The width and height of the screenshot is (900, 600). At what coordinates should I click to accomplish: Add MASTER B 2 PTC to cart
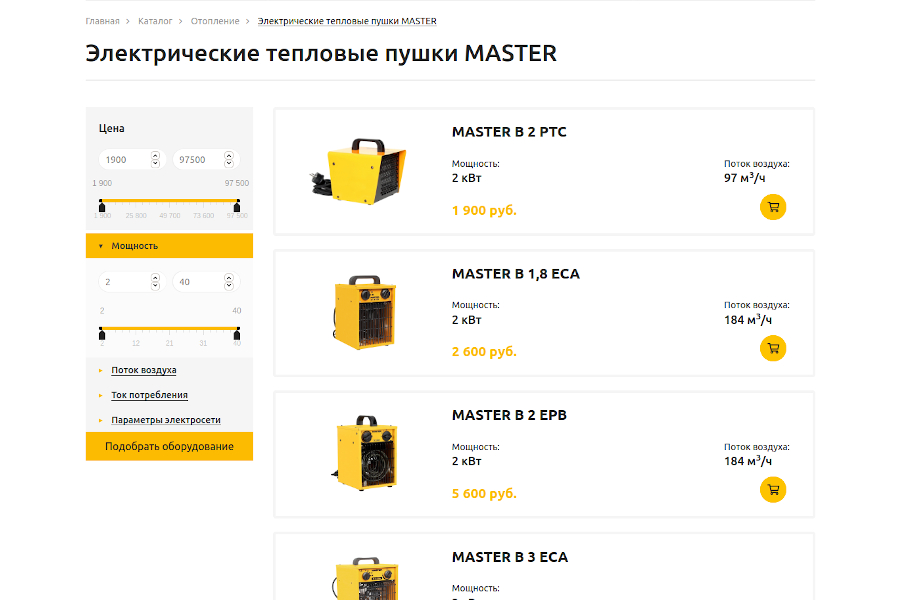coord(772,207)
